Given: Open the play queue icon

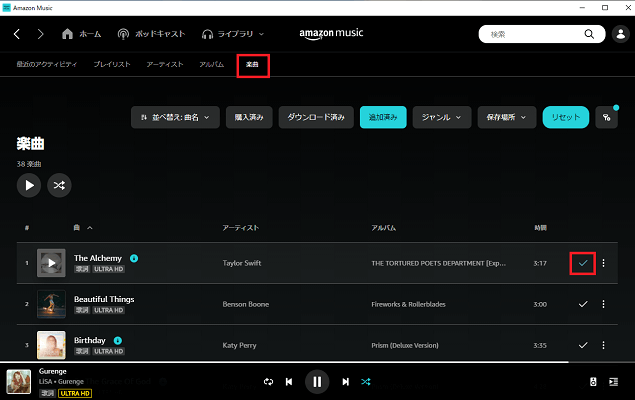Looking at the screenshot, I should [614, 382].
